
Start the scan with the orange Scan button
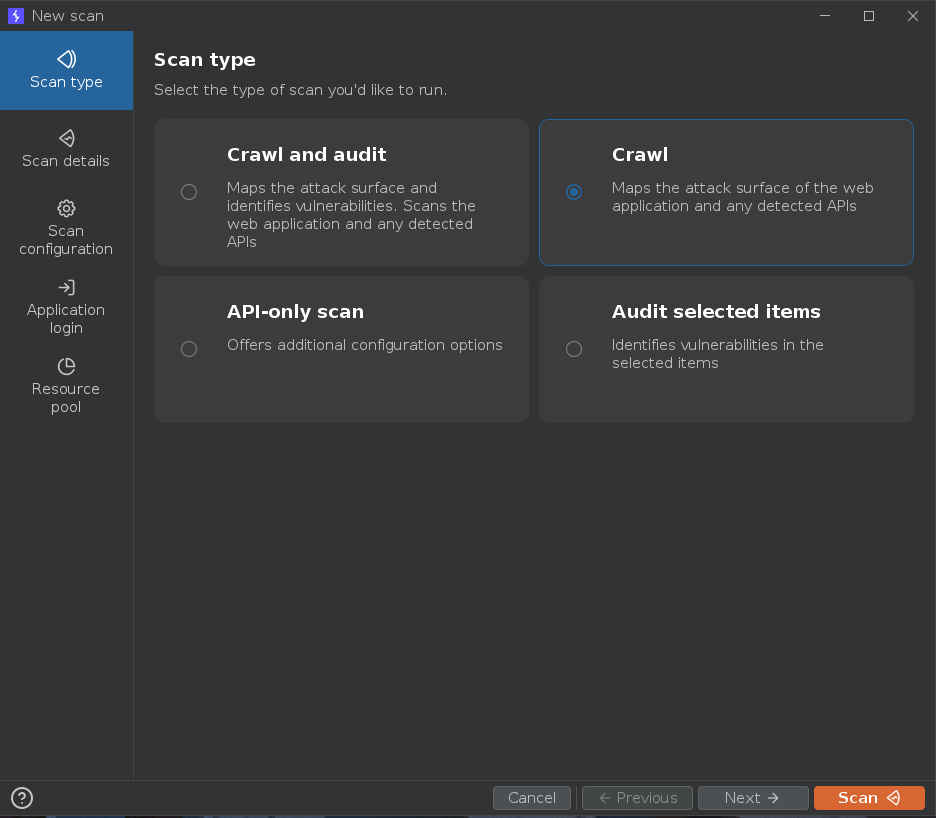click(869, 798)
